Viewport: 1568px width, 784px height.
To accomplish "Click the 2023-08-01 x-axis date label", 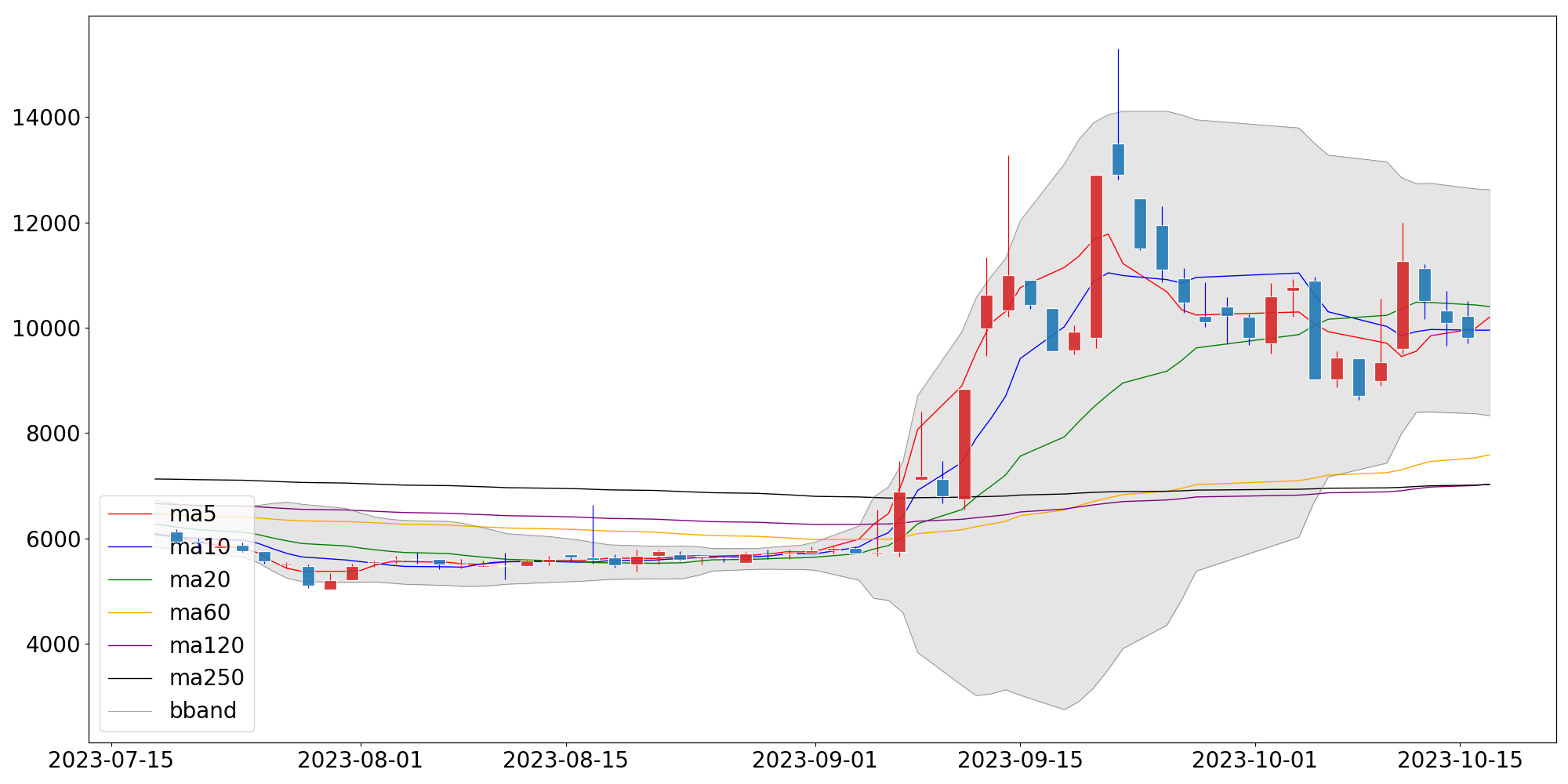I will click(361, 760).
